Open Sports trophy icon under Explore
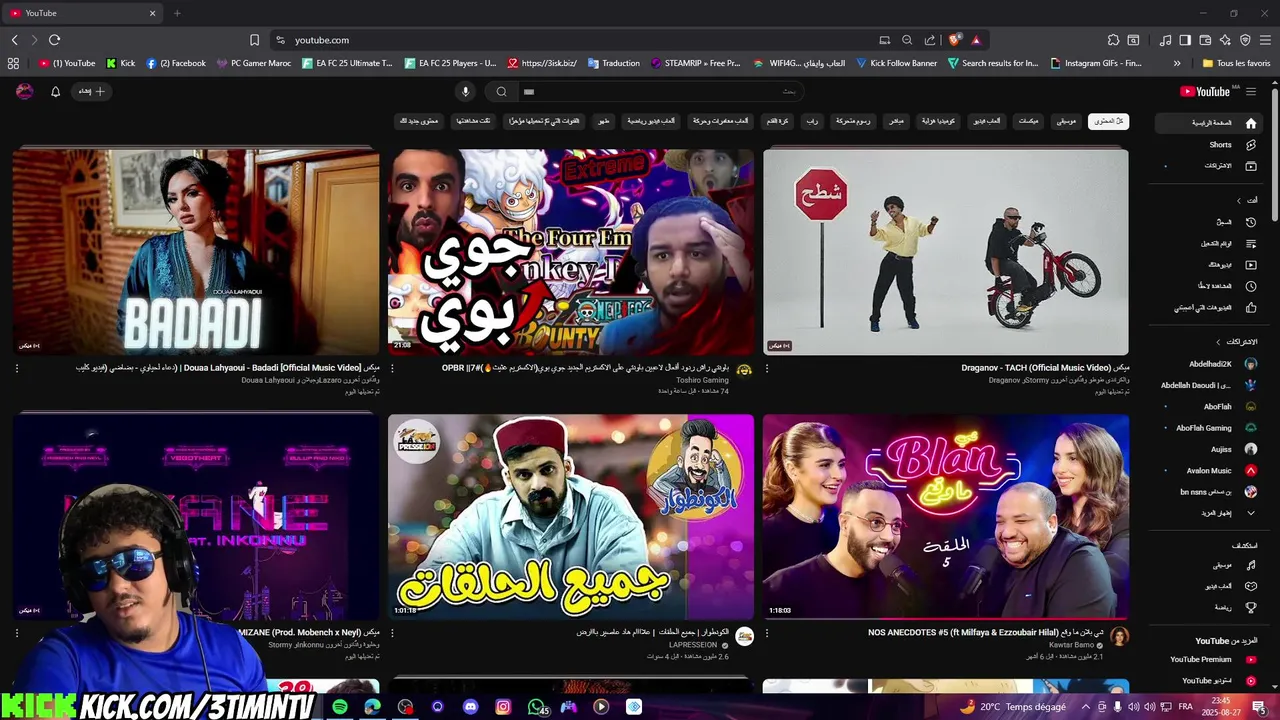 coord(1251,607)
